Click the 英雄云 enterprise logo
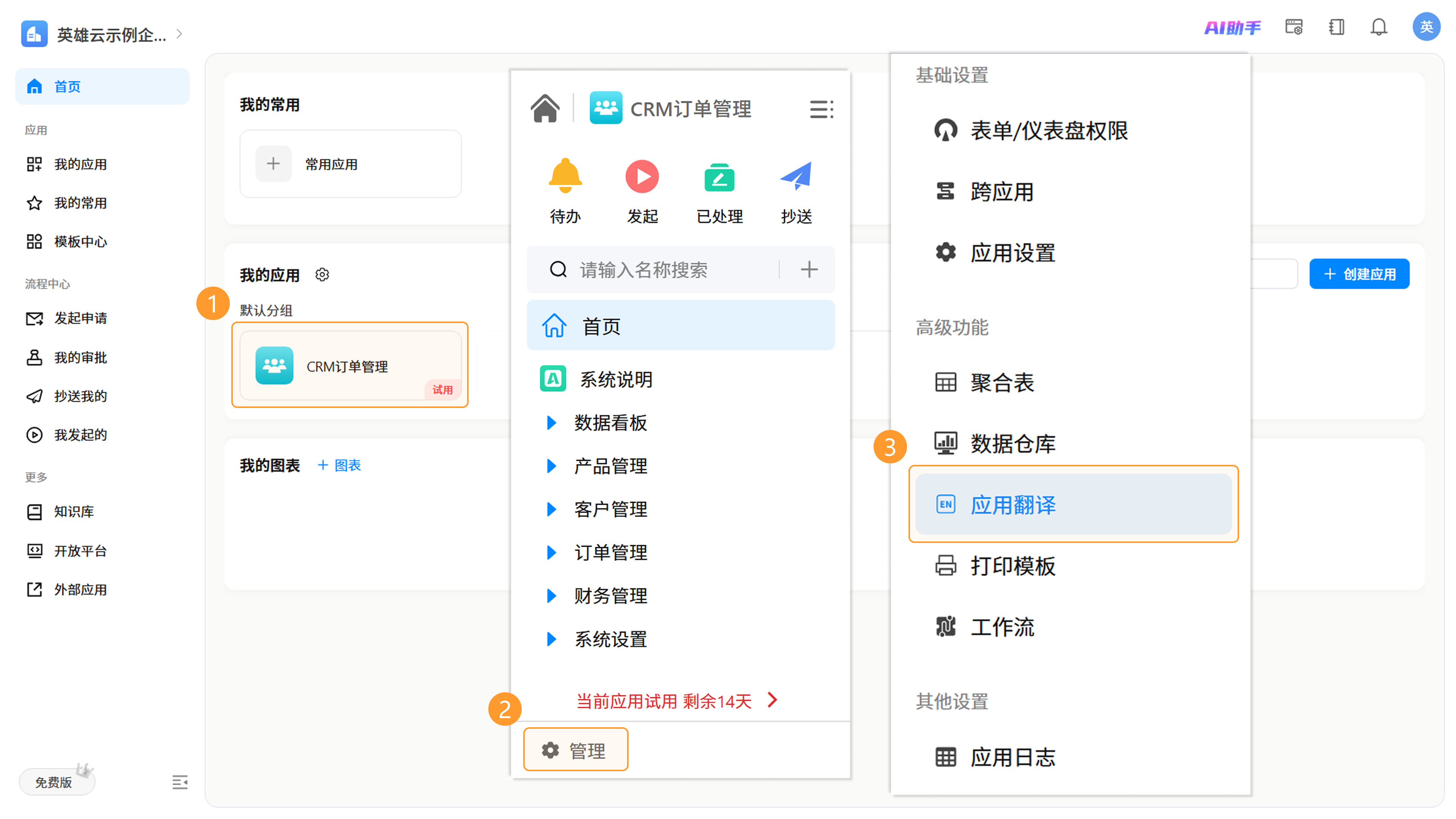Screen dimensions: 1456x819 tap(34, 34)
